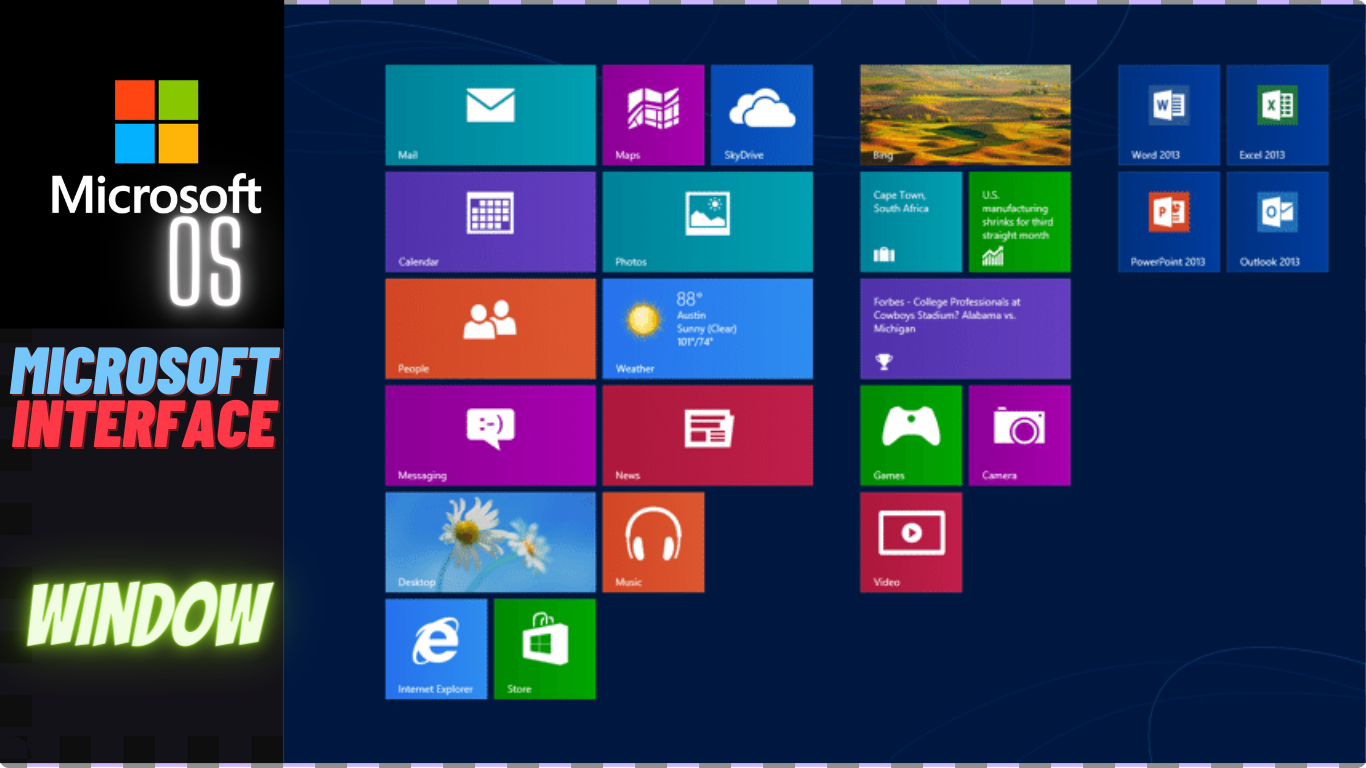Open the Store tile
This screenshot has height=768, width=1366.
(x=545, y=649)
